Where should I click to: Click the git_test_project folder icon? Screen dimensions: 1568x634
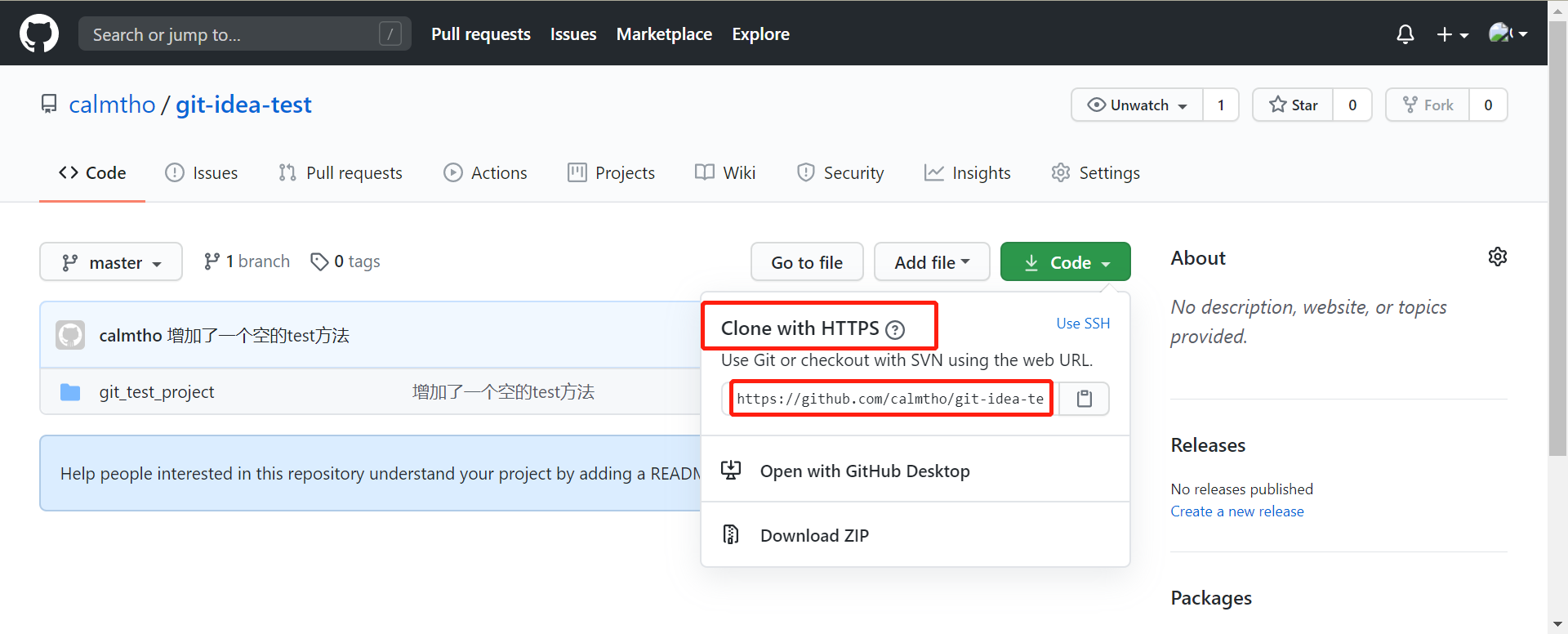coord(70,392)
